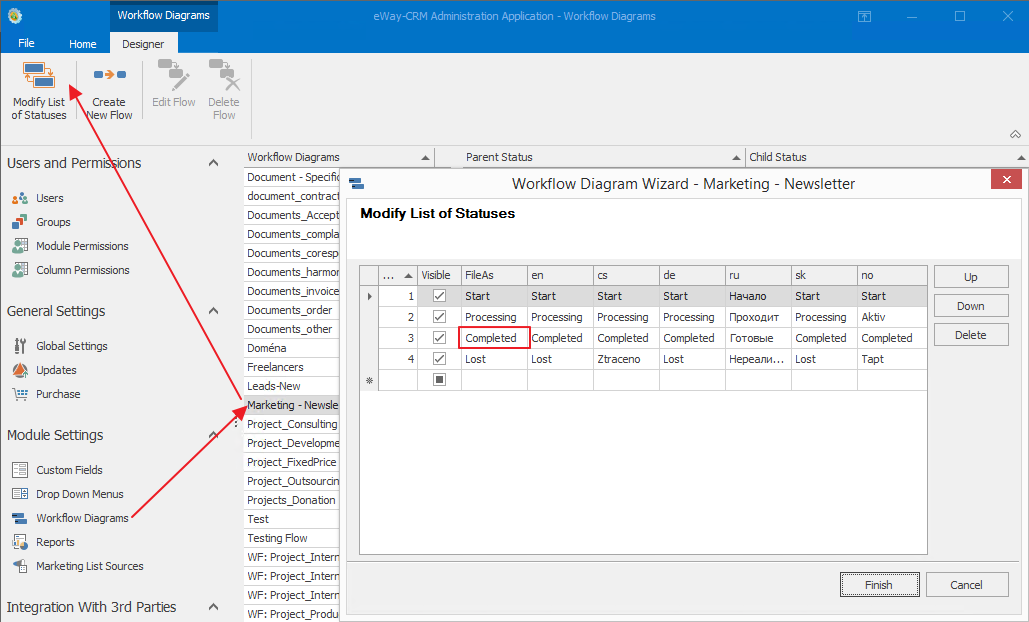Toggle Visible checkbox for Processing status
The image size is (1029, 622).
440,317
